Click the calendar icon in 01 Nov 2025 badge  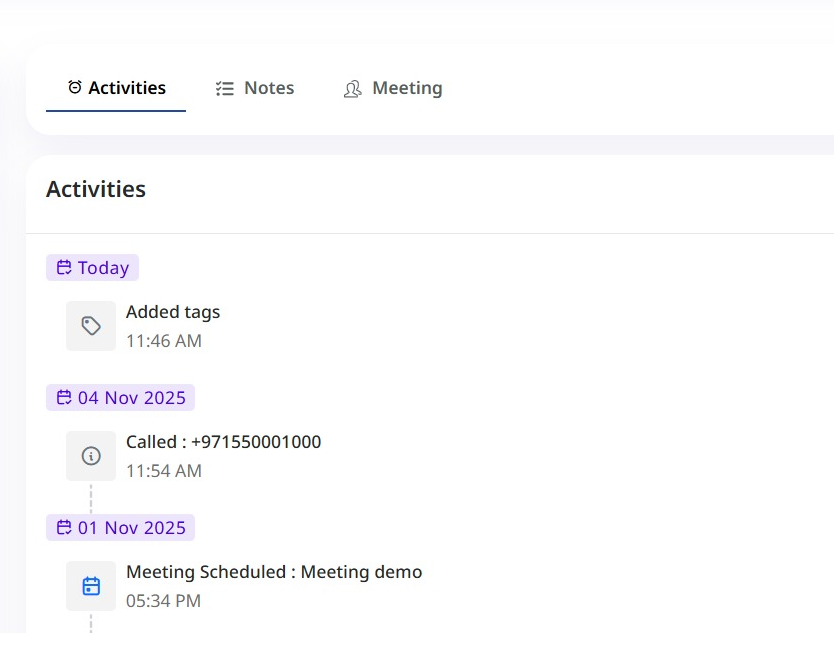click(x=64, y=528)
